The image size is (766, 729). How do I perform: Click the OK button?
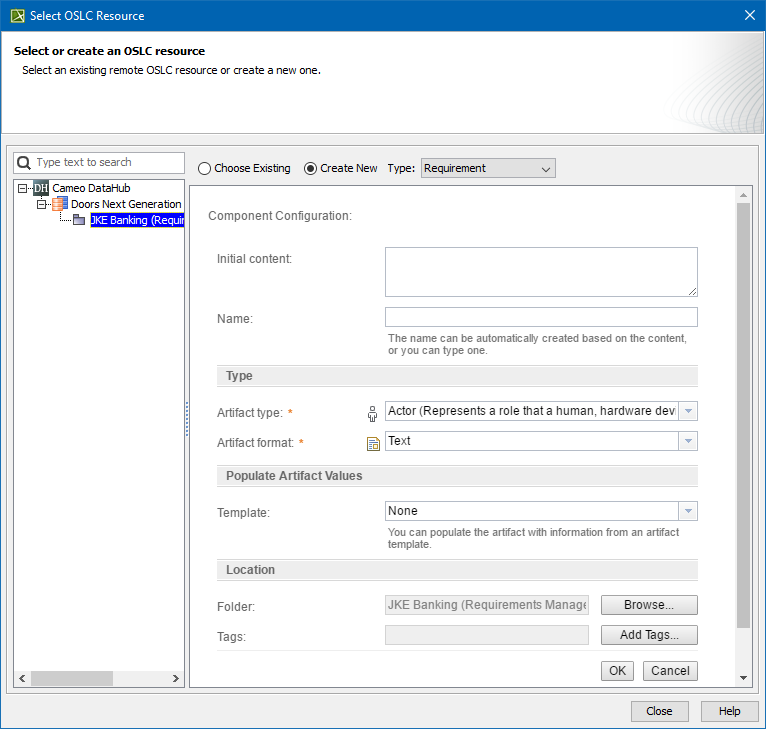click(617, 671)
